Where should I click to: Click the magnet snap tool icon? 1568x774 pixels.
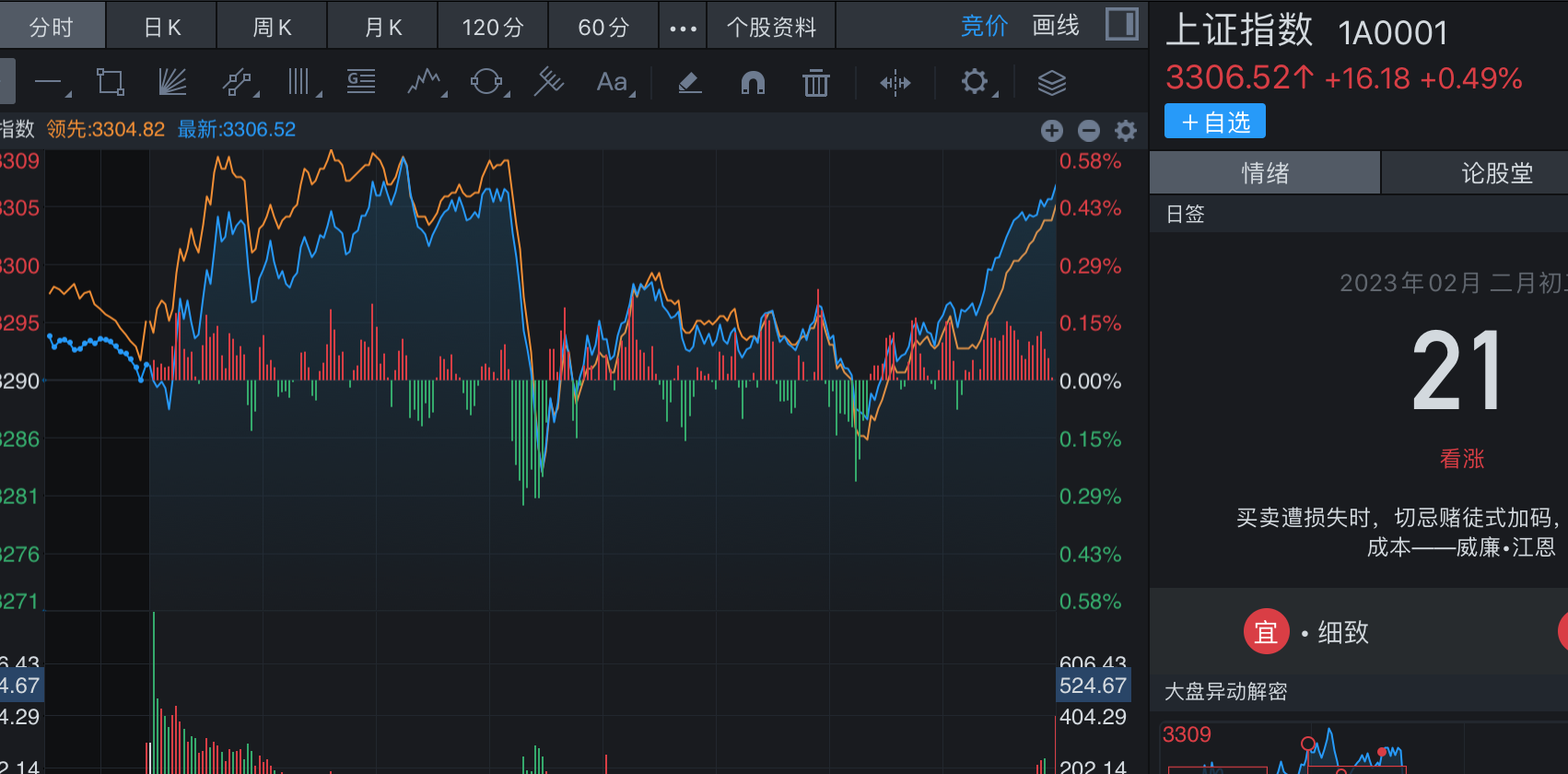tap(753, 83)
